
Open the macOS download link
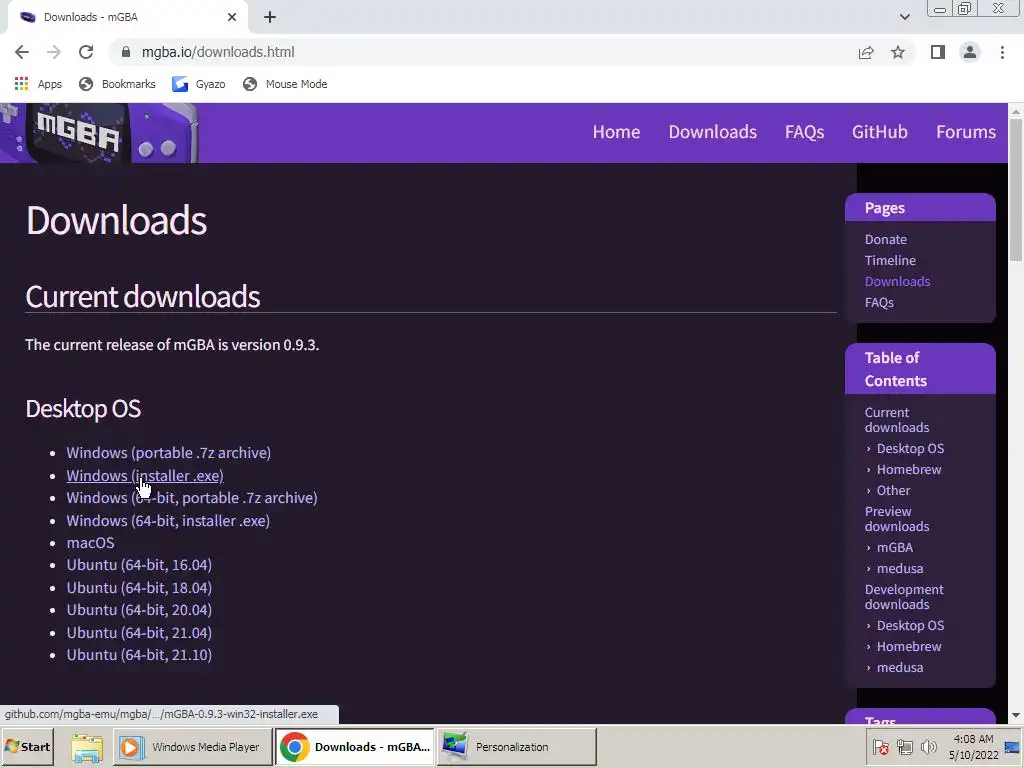[90, 543]
